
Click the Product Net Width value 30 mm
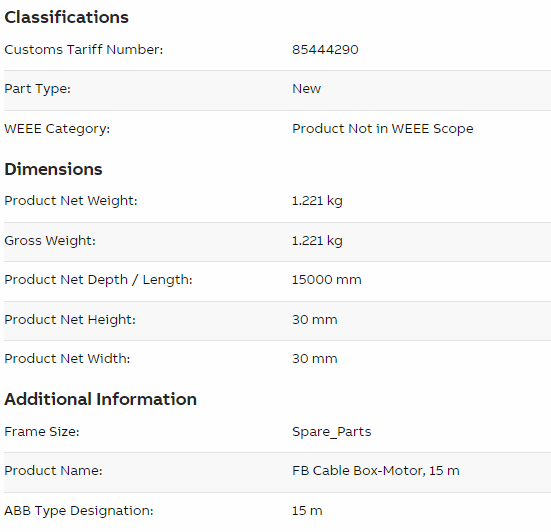point(315,359)
